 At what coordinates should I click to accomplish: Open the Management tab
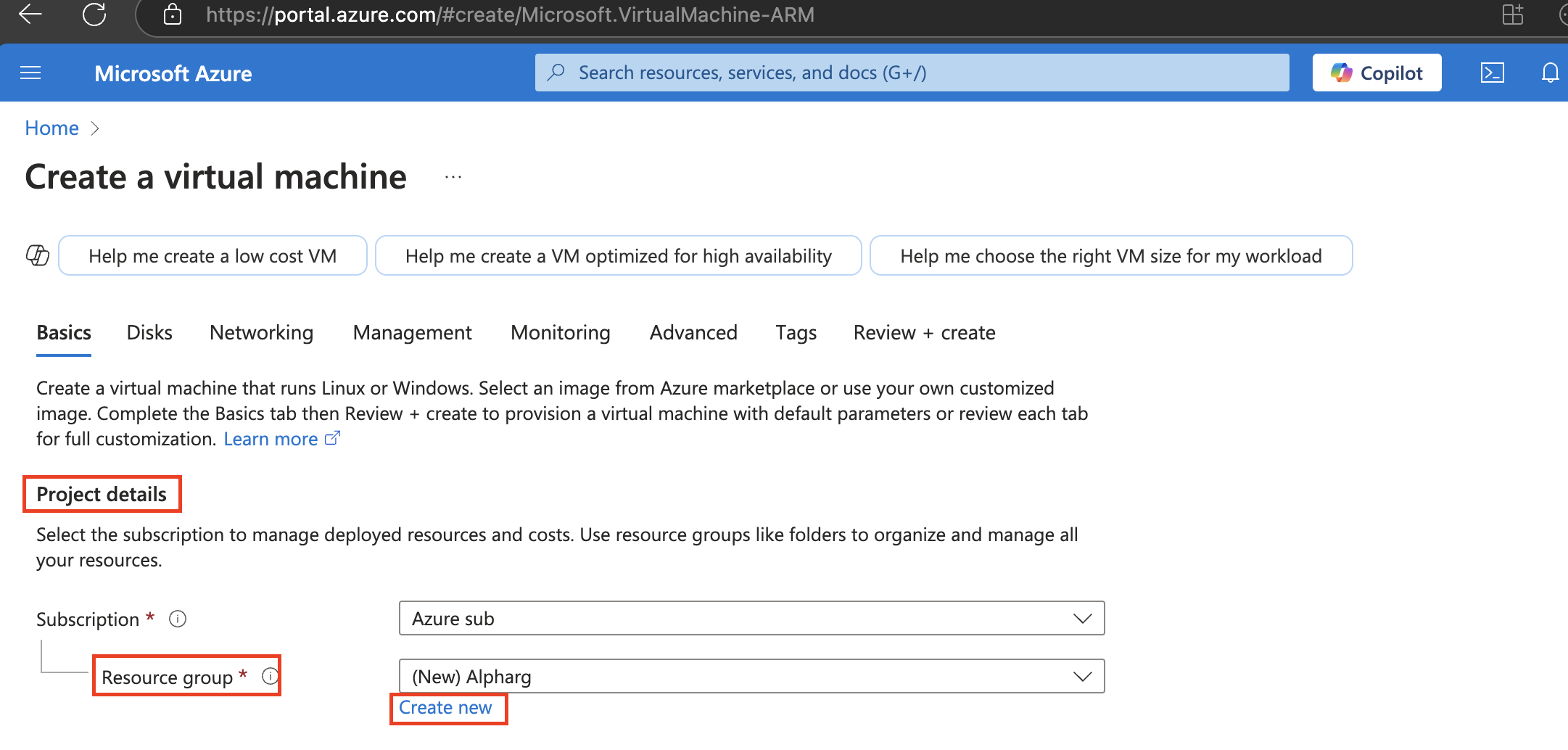pos(412,332)
